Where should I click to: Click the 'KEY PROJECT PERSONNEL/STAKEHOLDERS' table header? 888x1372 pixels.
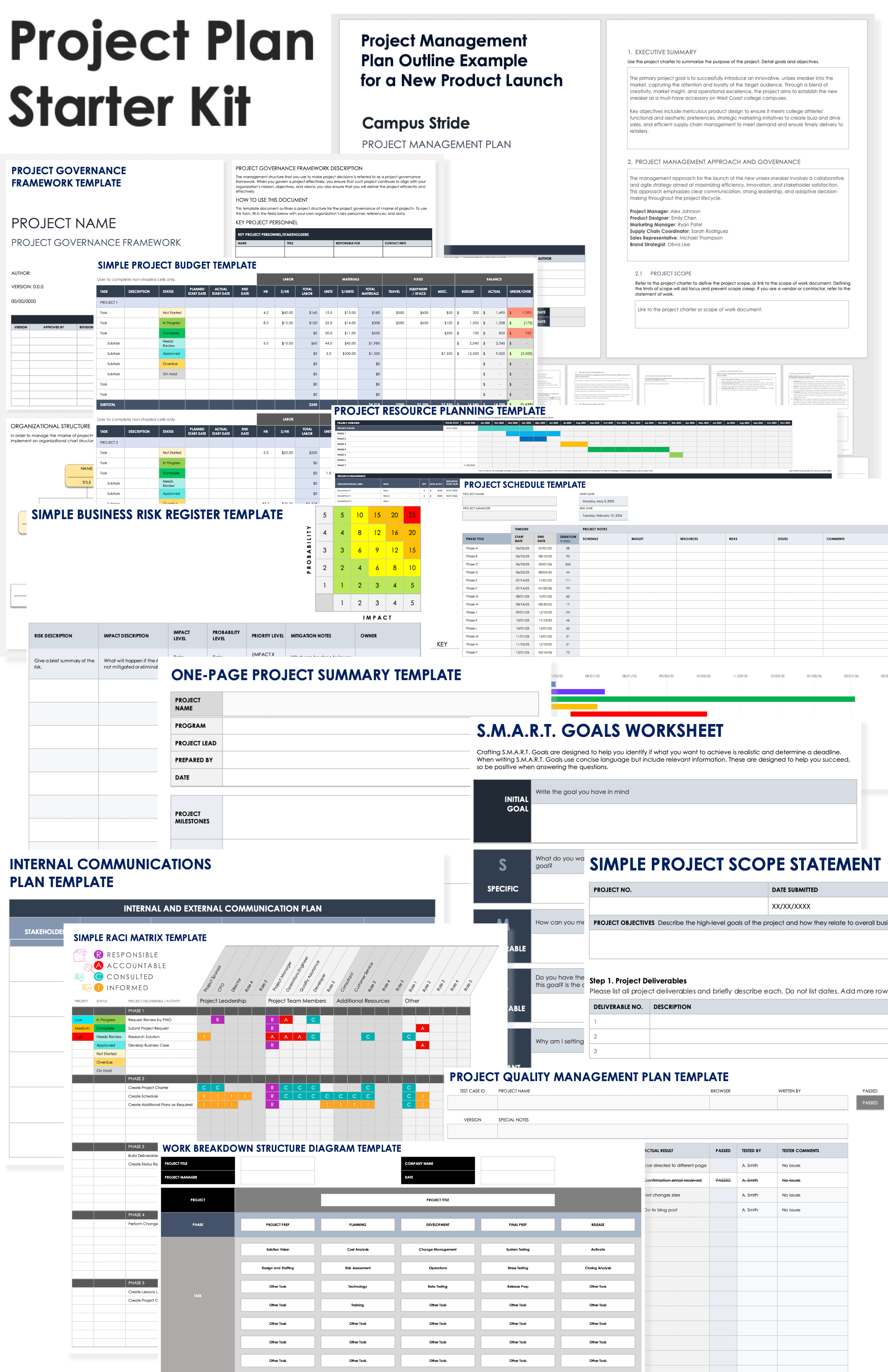(333, 234)
